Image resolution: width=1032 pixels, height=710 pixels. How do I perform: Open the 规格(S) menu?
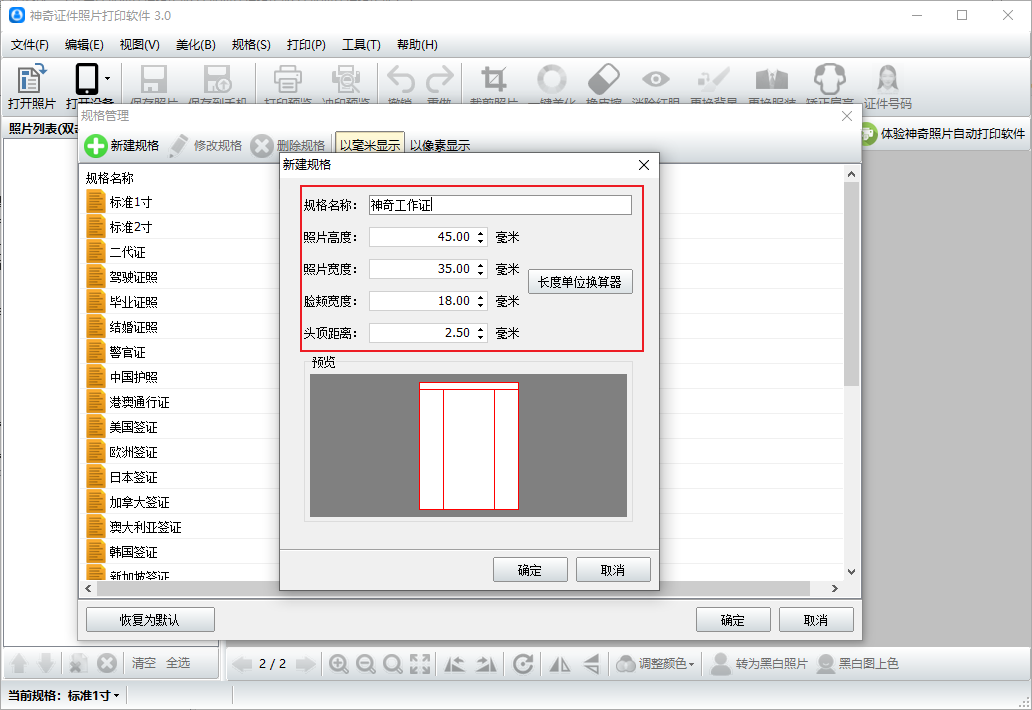[250, 45]
